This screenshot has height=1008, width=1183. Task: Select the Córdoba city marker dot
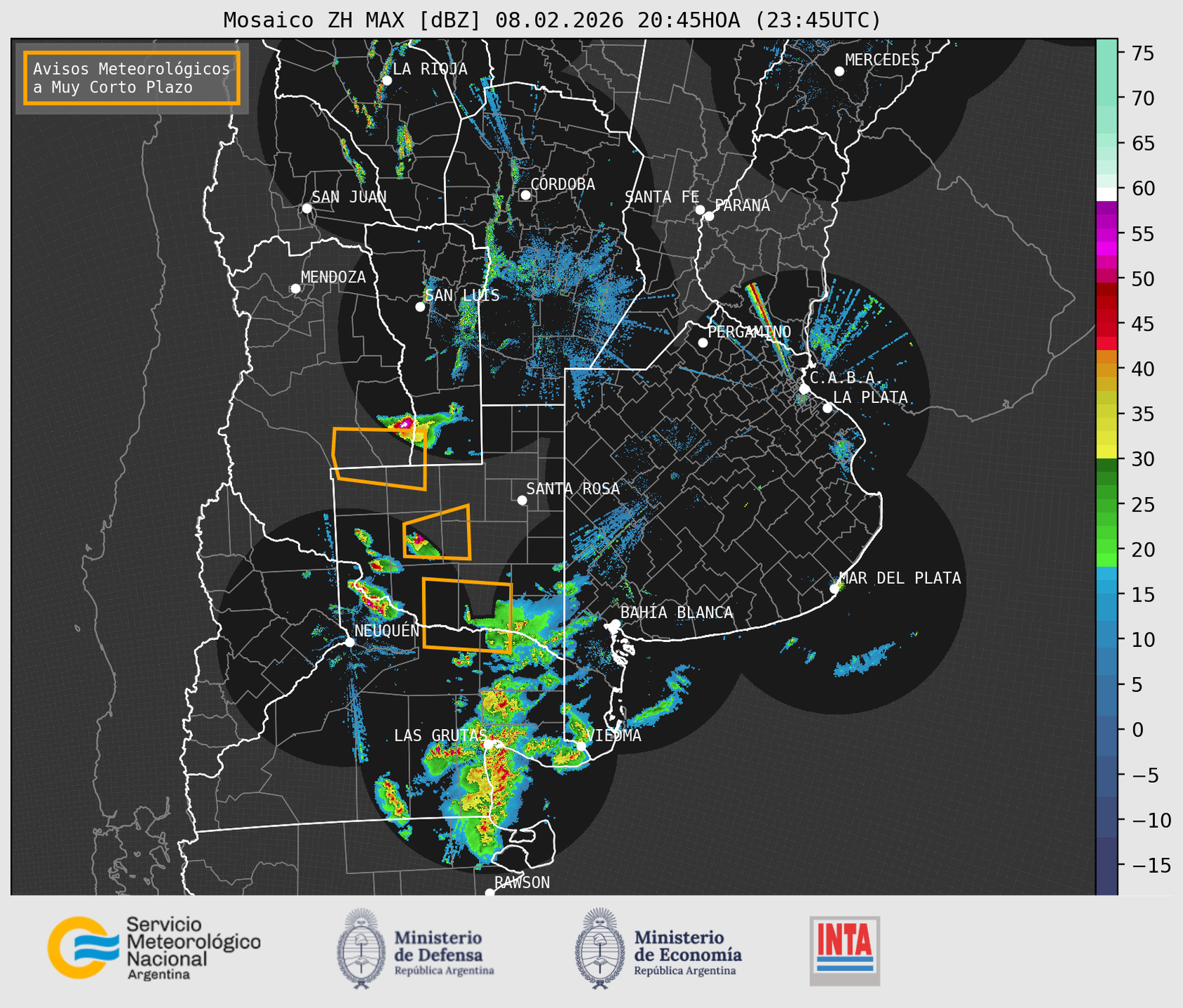click(x=525, y=195)
